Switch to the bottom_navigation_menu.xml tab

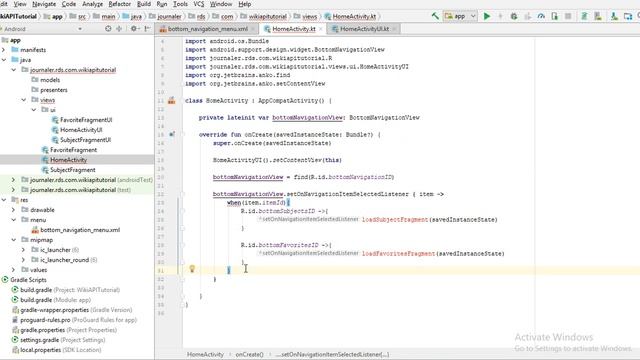[207, 29]
